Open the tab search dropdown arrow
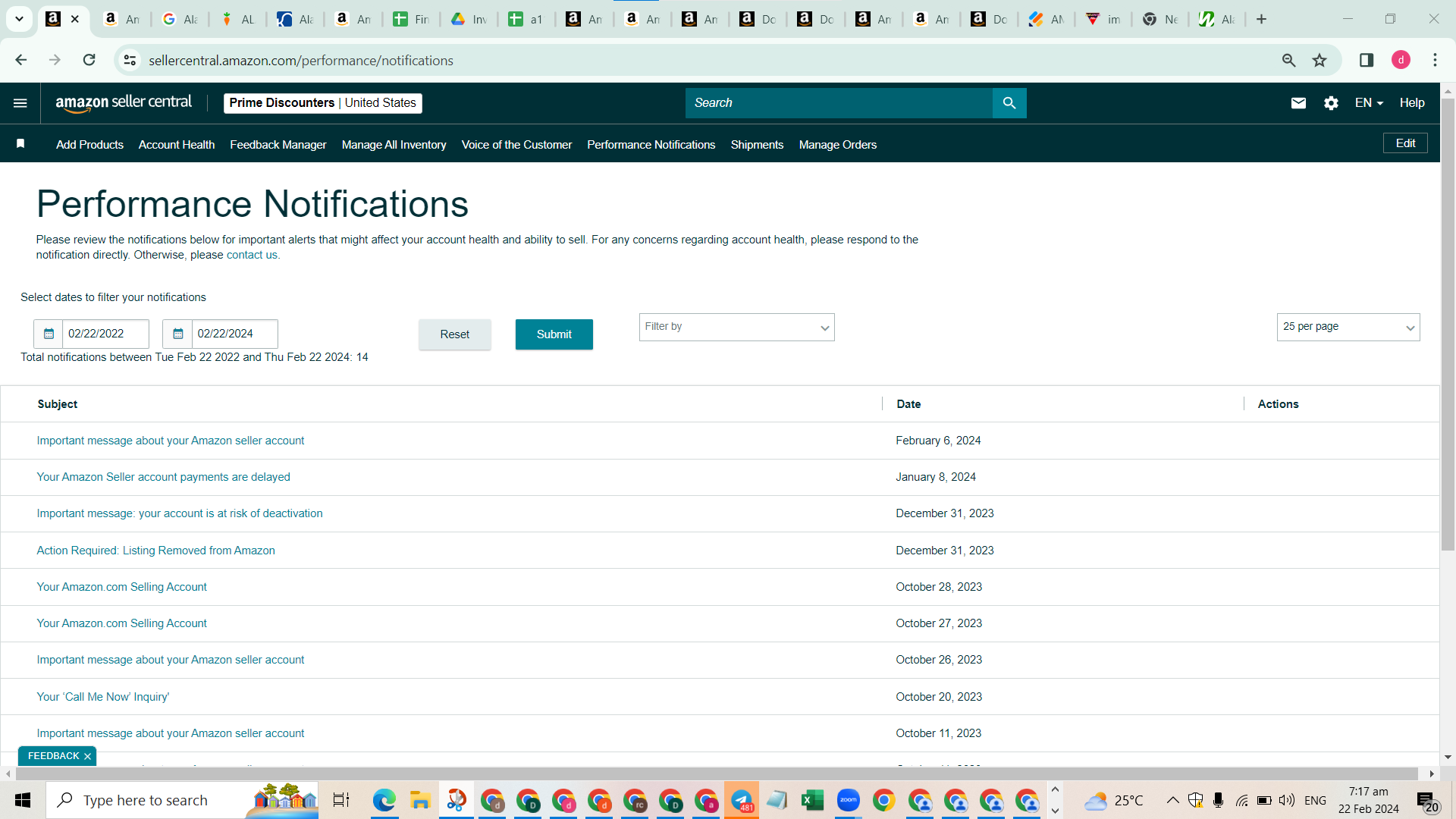This screenshot has height=819, width=1456. pyautogui.click(x=19, y=19)
